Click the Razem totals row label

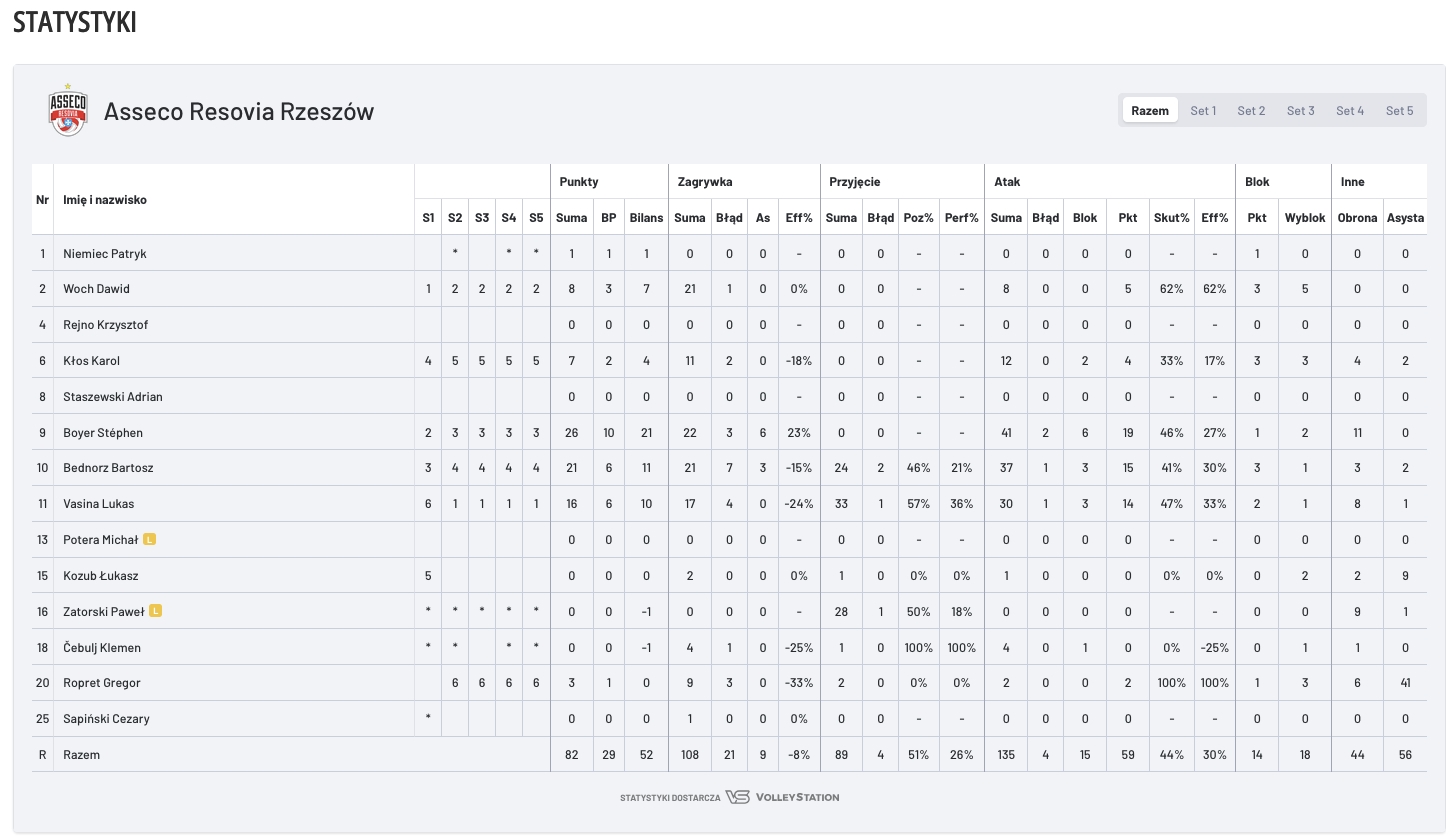pos(81,755)
